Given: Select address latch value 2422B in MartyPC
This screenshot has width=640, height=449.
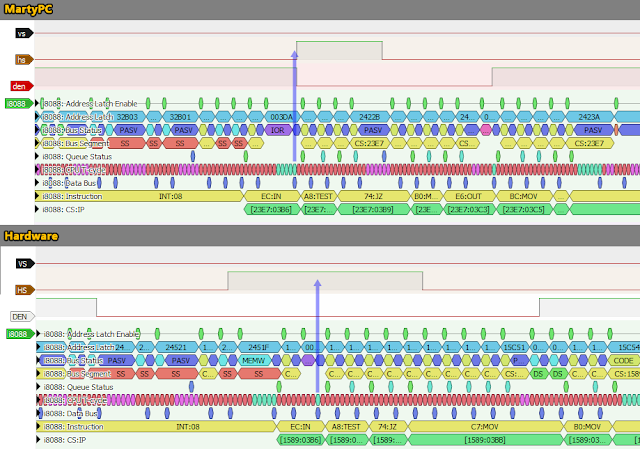Looking at the screenshot, I should pos(369,117).
